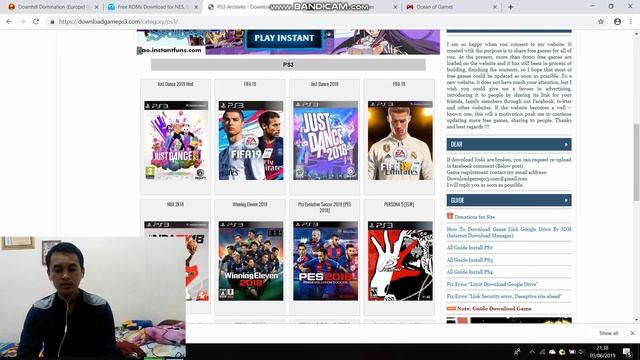Click the browser forward arrow
The width and height of the screenshot is (640, 360).
click(22, 22)
